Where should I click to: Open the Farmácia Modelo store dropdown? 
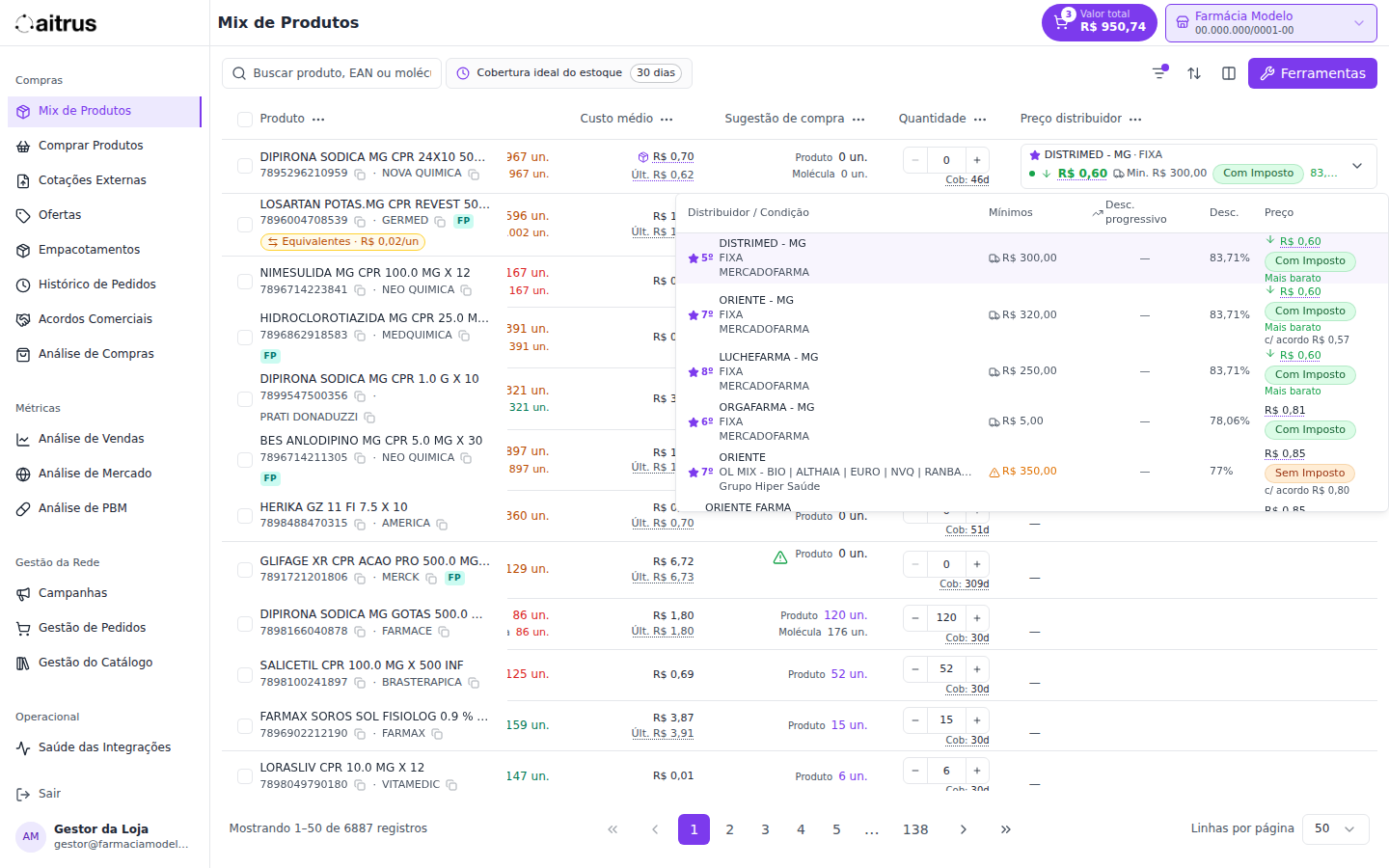(x=1270, y=23)
